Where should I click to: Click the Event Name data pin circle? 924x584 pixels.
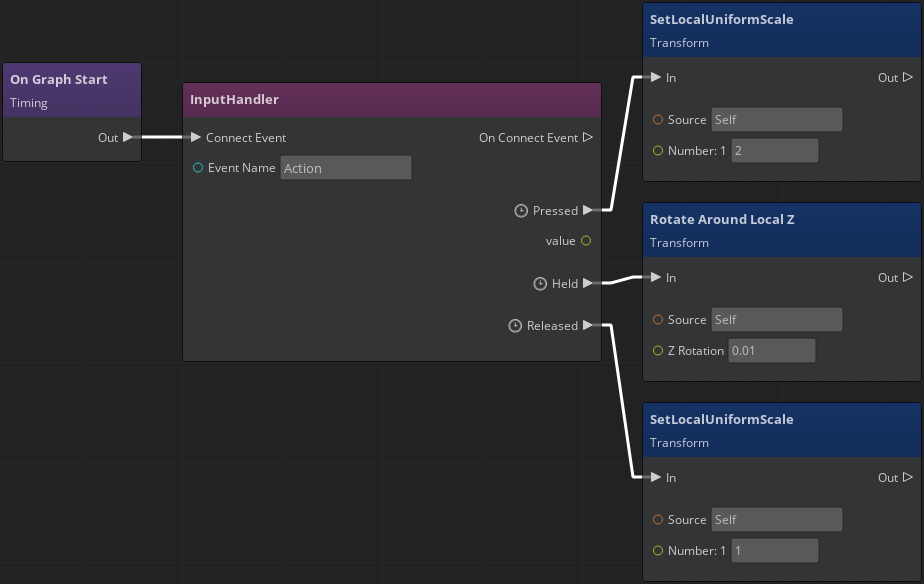(x=197, y=167)
